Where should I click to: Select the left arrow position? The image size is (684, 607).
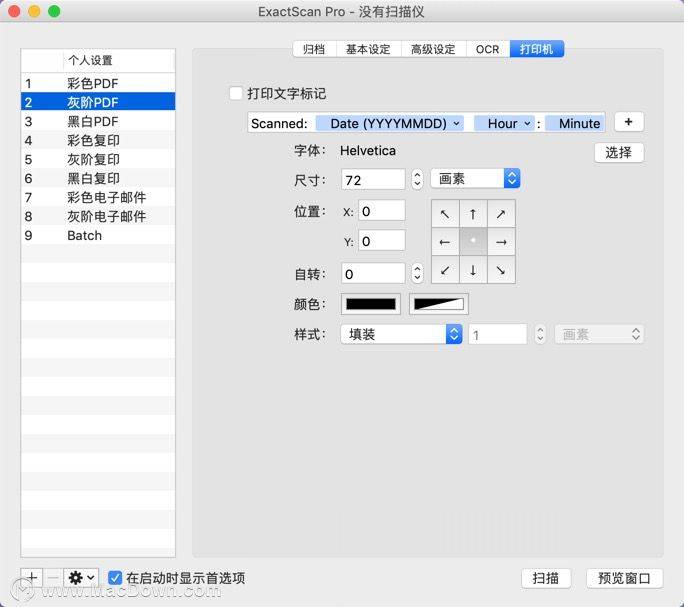coord(445,242)
